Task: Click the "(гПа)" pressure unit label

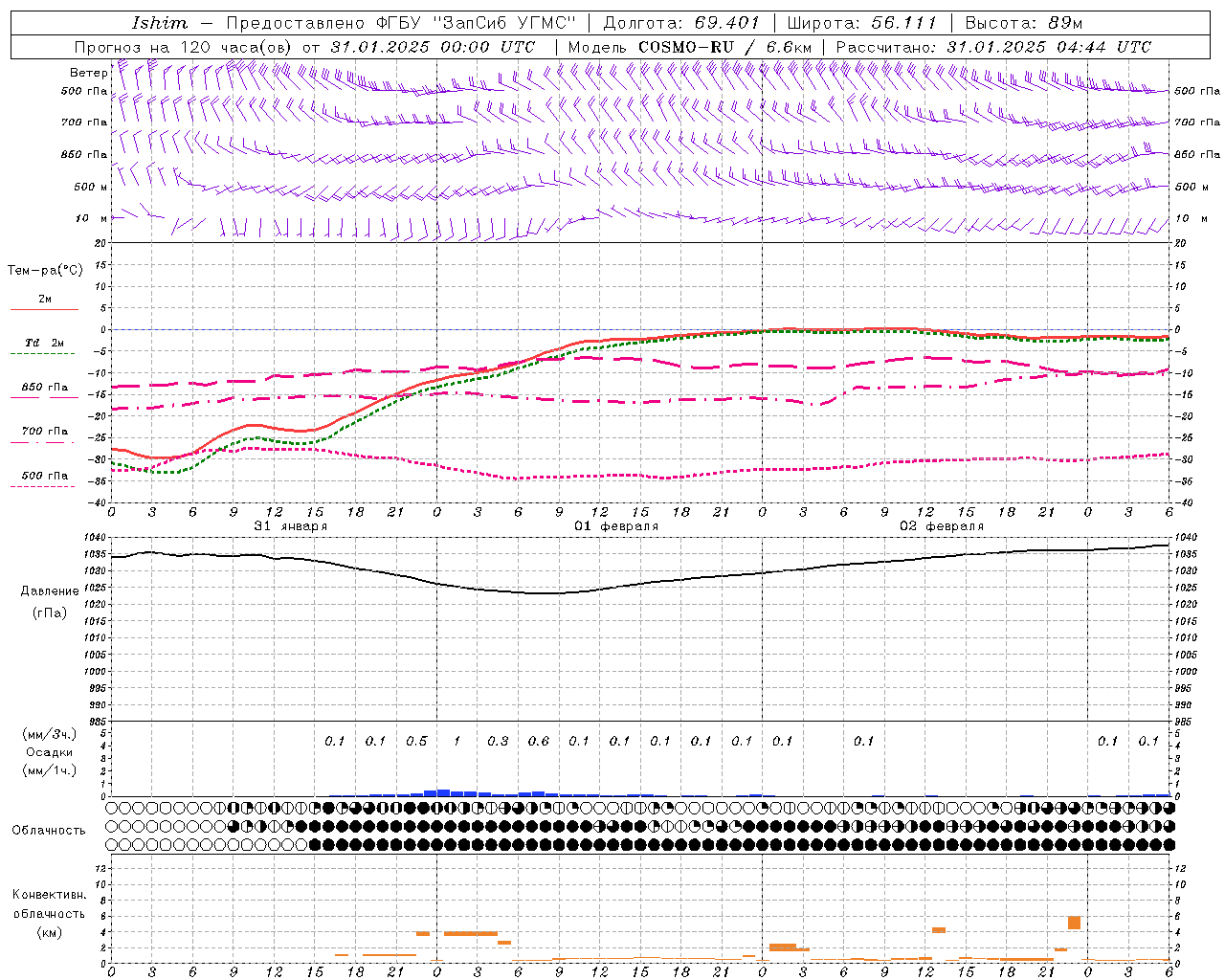Action: 50,612
